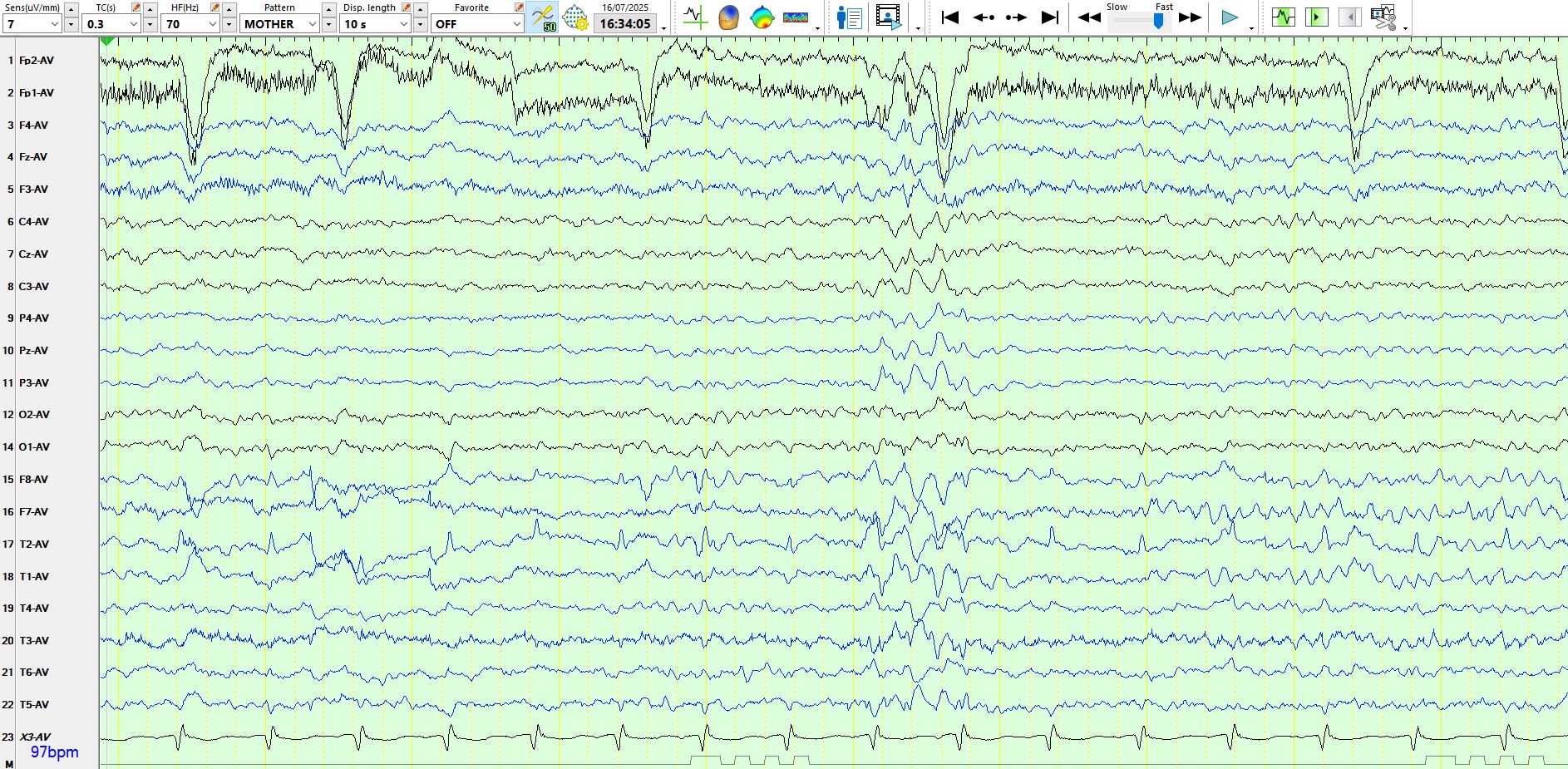Increase display length with the up arrow
1568x769 pixels.
tap(421, 9)
